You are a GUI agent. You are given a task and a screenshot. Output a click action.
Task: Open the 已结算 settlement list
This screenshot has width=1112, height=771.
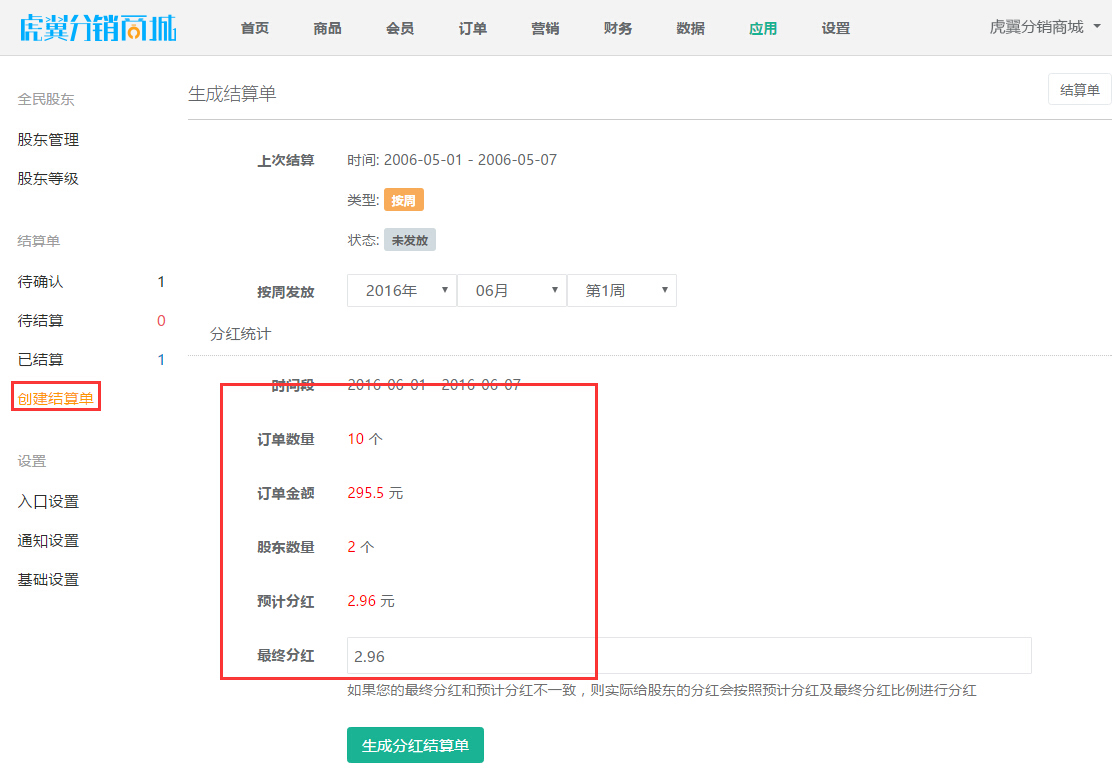[40, 360]
